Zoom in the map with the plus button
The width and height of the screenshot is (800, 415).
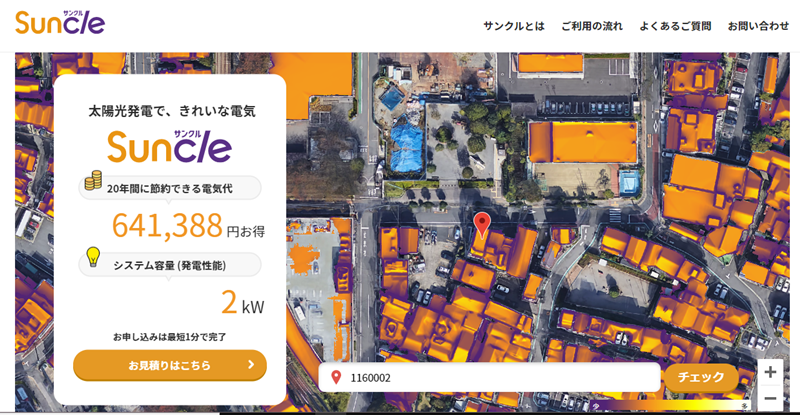pos(770,372)
